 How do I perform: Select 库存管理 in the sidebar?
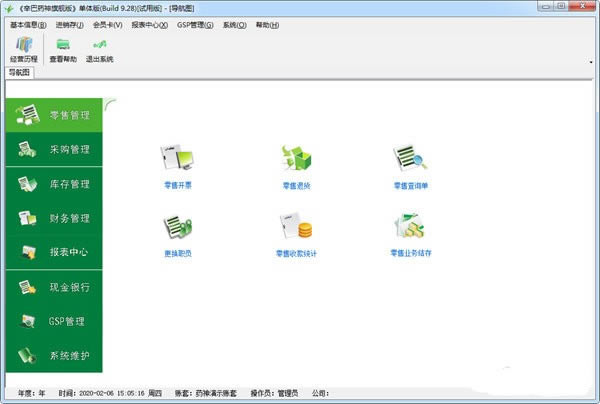(x=54, y=184)
